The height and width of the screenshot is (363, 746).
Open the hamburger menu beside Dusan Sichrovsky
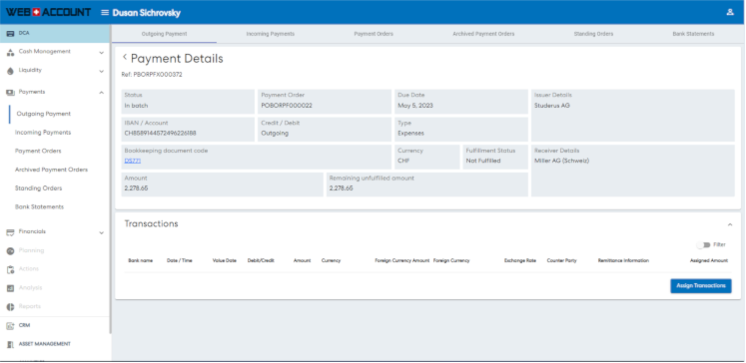click(x=105, y=13)
